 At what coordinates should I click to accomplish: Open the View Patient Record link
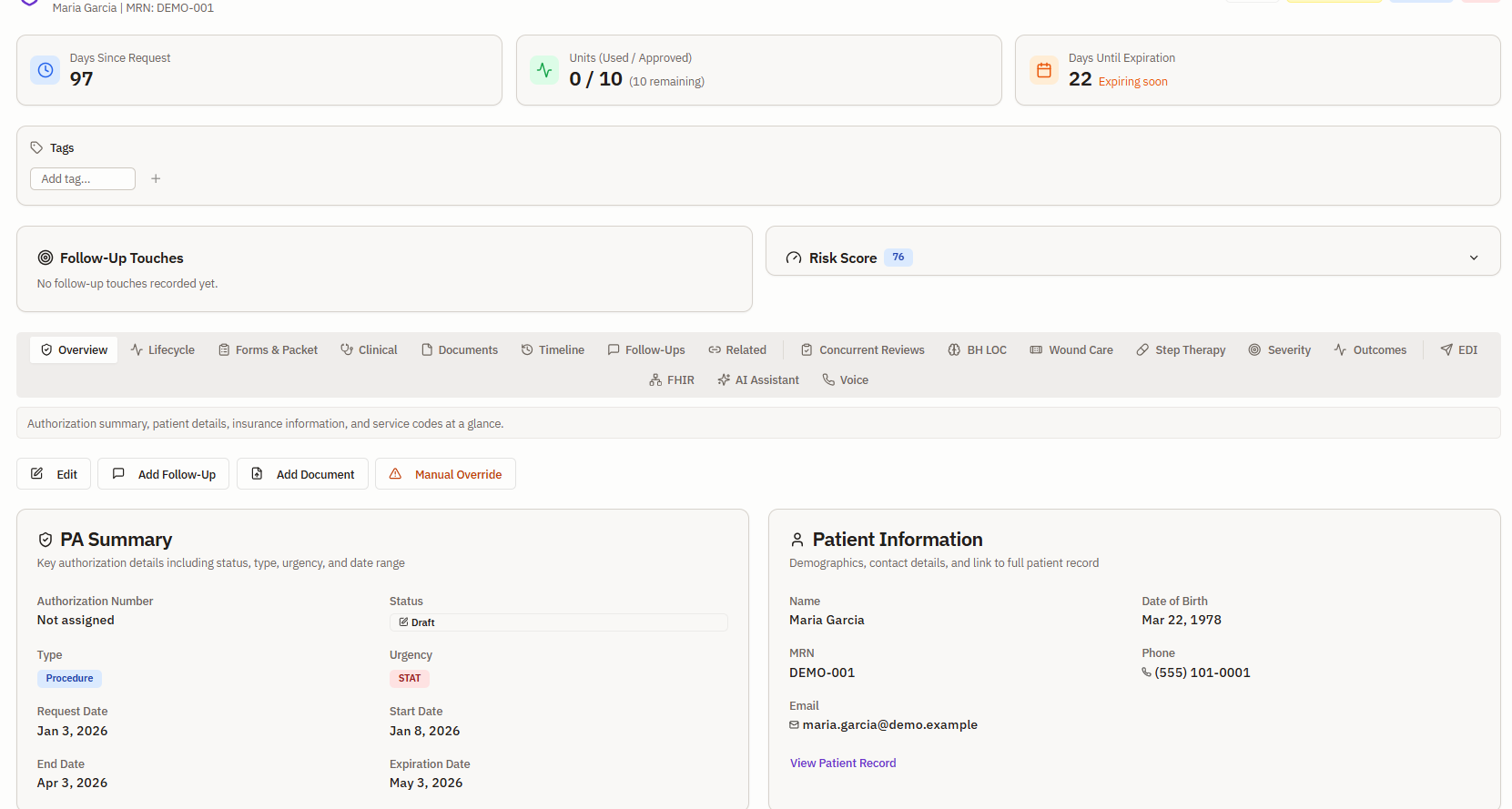pyautogui.click(x=843, y=763)
